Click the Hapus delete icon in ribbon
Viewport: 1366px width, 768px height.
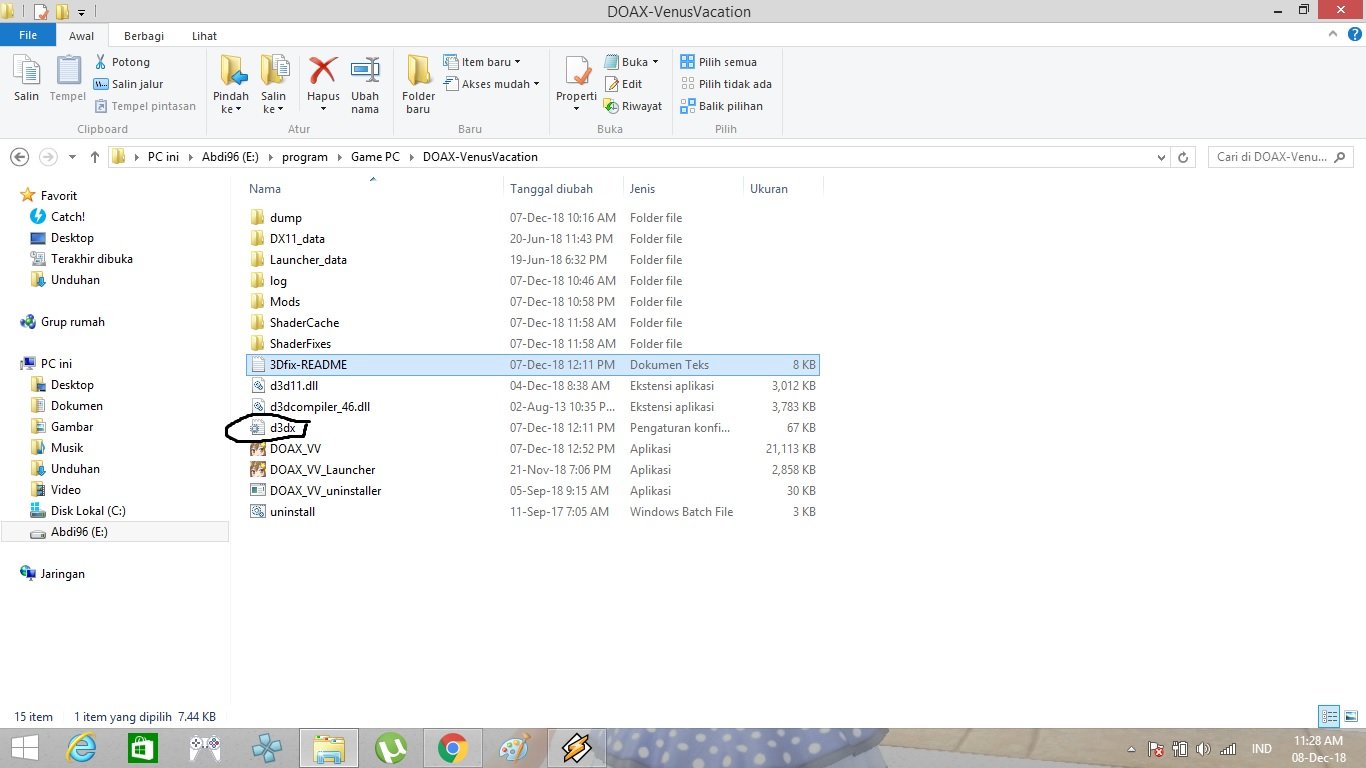323,71
